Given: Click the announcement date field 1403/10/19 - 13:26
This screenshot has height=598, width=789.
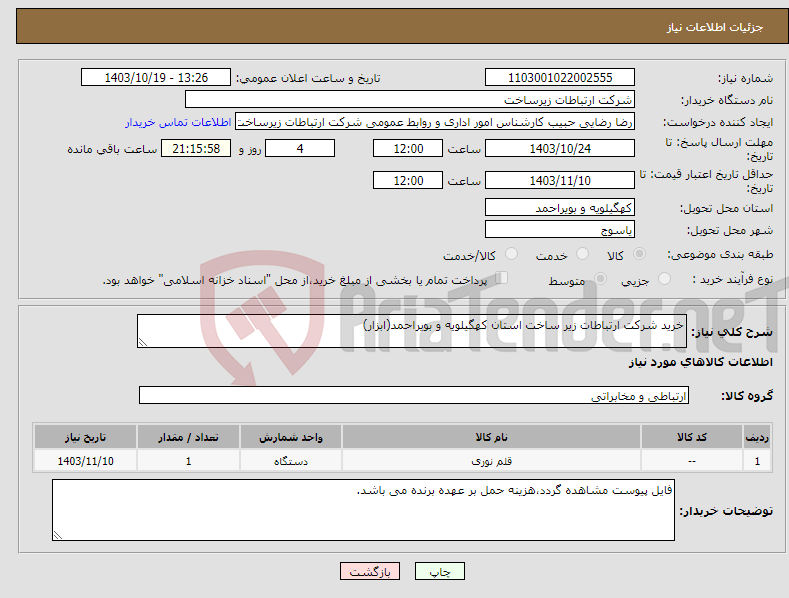Looking at the screenshot, I should click(x=156, y=78).
